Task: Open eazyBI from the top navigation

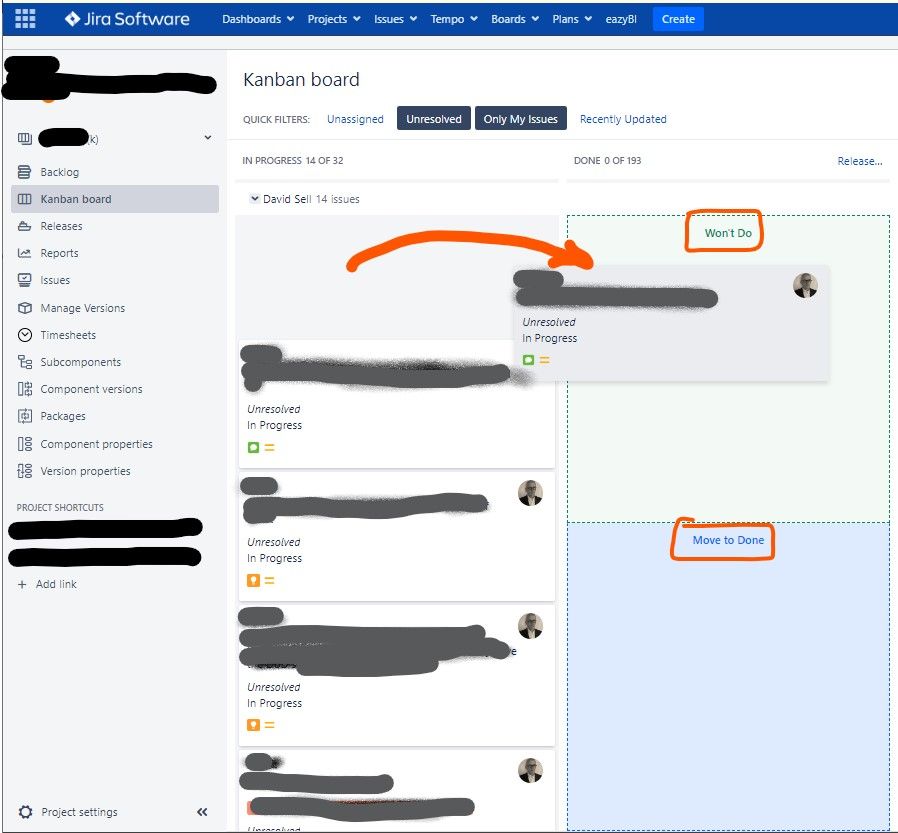Action: pos(621,19)
